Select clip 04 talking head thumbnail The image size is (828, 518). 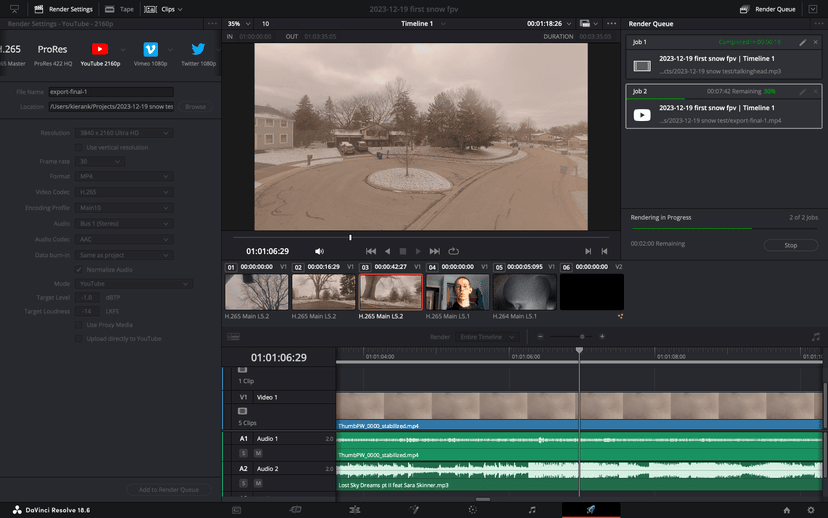[457, 292]
